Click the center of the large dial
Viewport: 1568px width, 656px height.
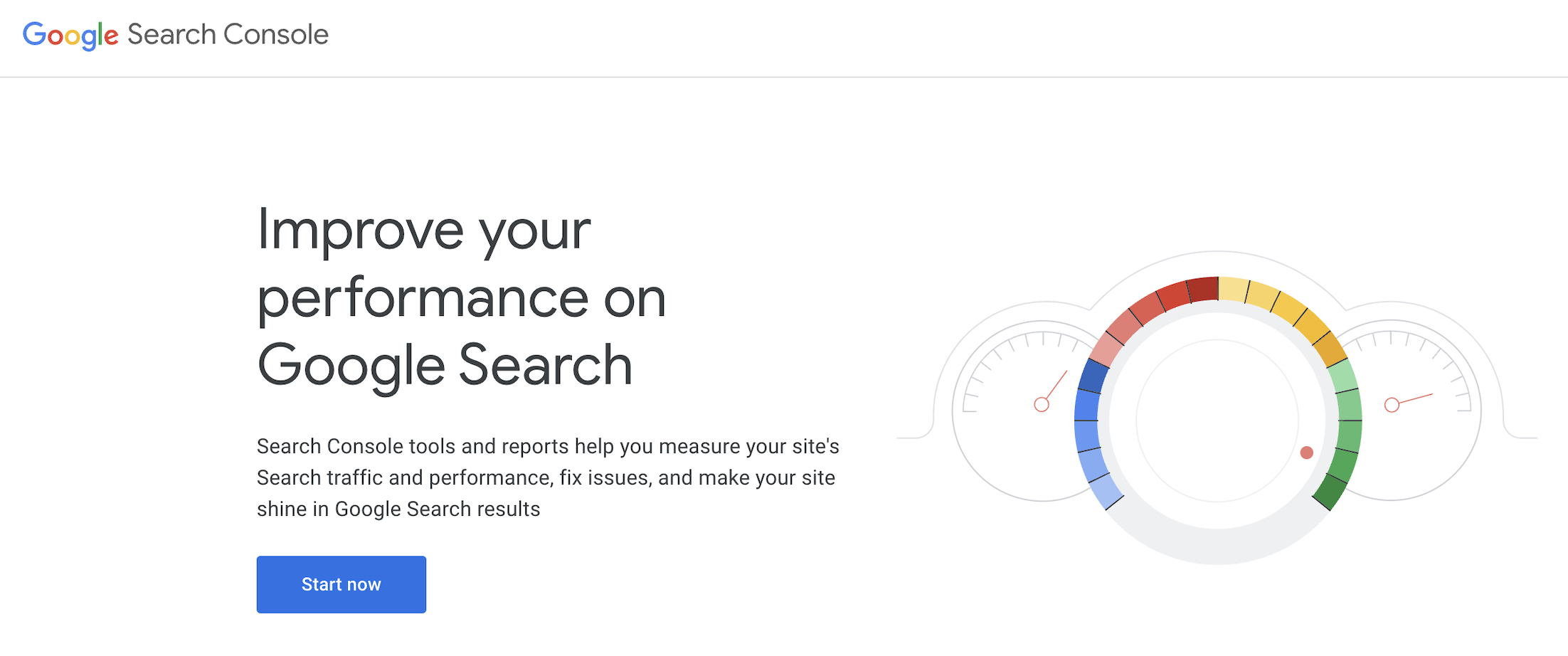pyautogui.click(x=1217, y=420)
